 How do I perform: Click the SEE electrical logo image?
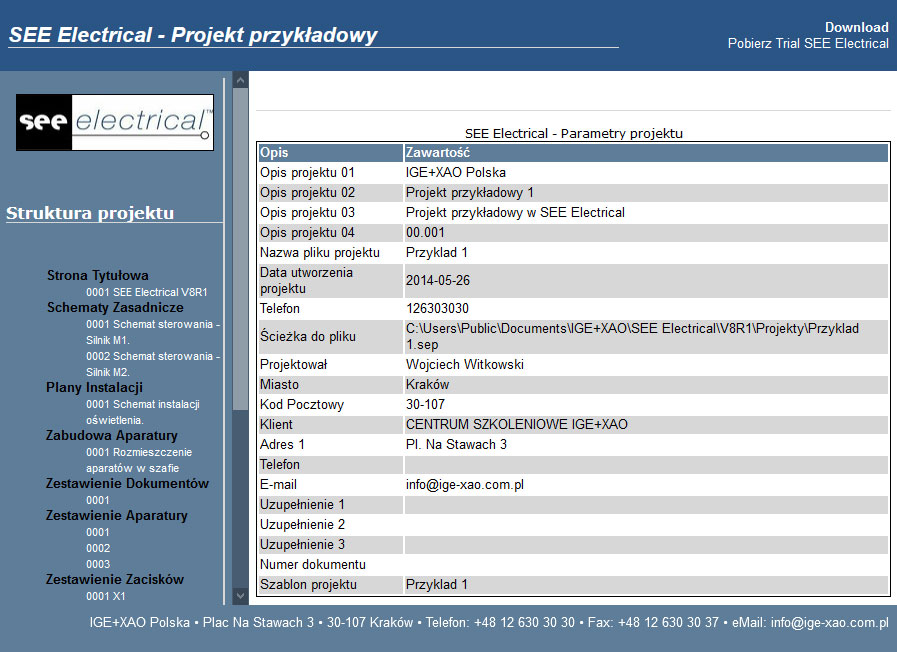tap(115, 122)
